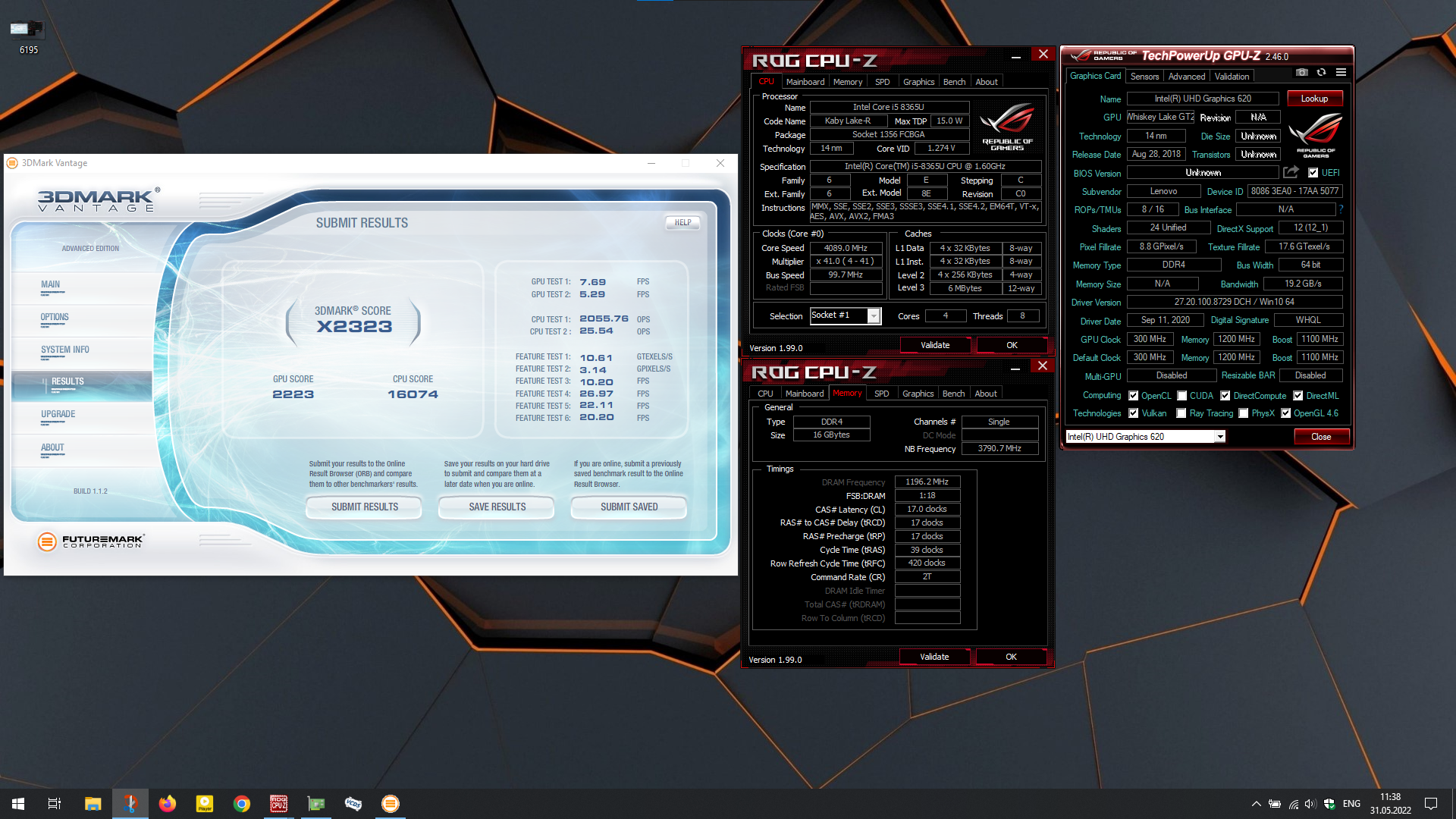
Task: Go to the MAIN section in 3DMark Vantage
Action: (x=50, y=285)
